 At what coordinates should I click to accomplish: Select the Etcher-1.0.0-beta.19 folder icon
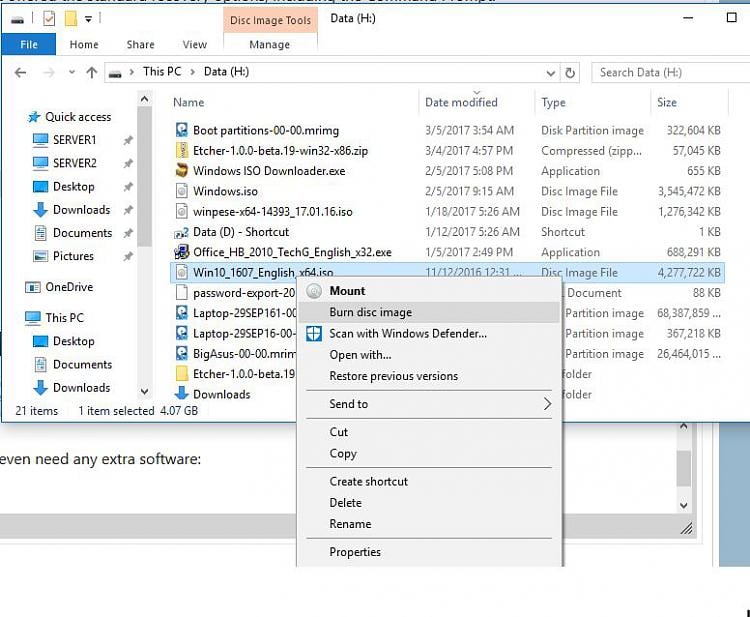[x=182, y=374]
